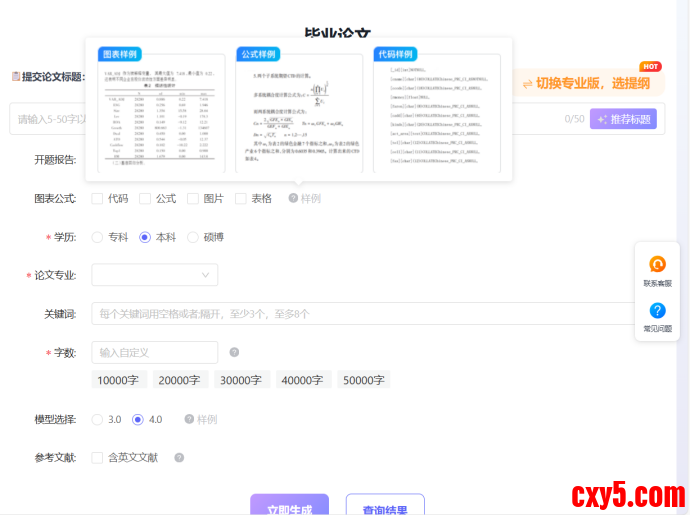This screenshot has width=690, height=515.
Task: Select the 专科 radio button
Action: (97, 237)
